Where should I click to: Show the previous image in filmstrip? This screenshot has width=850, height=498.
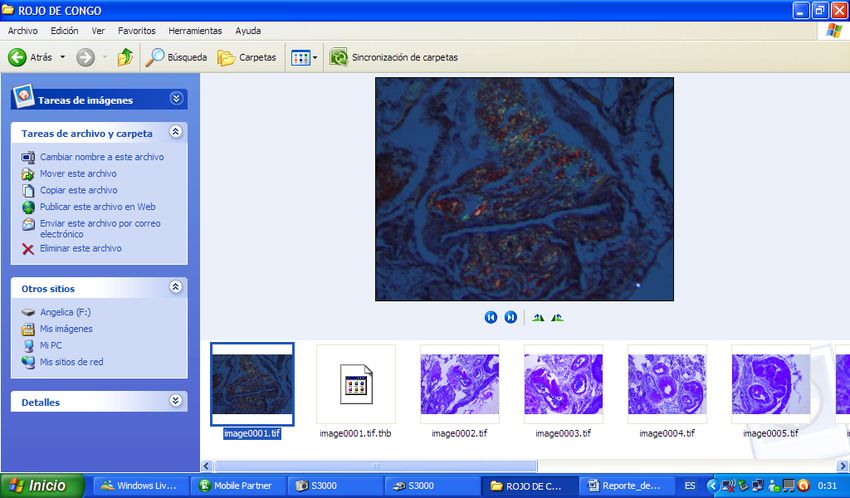click(491, 317)
